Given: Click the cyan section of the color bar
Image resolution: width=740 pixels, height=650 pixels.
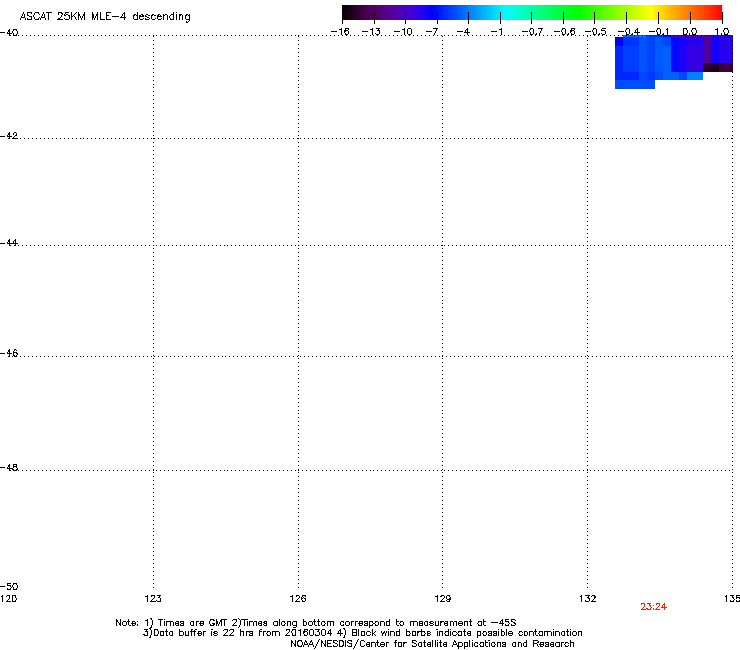Looking at the screenshot, I should pos(507,13).
